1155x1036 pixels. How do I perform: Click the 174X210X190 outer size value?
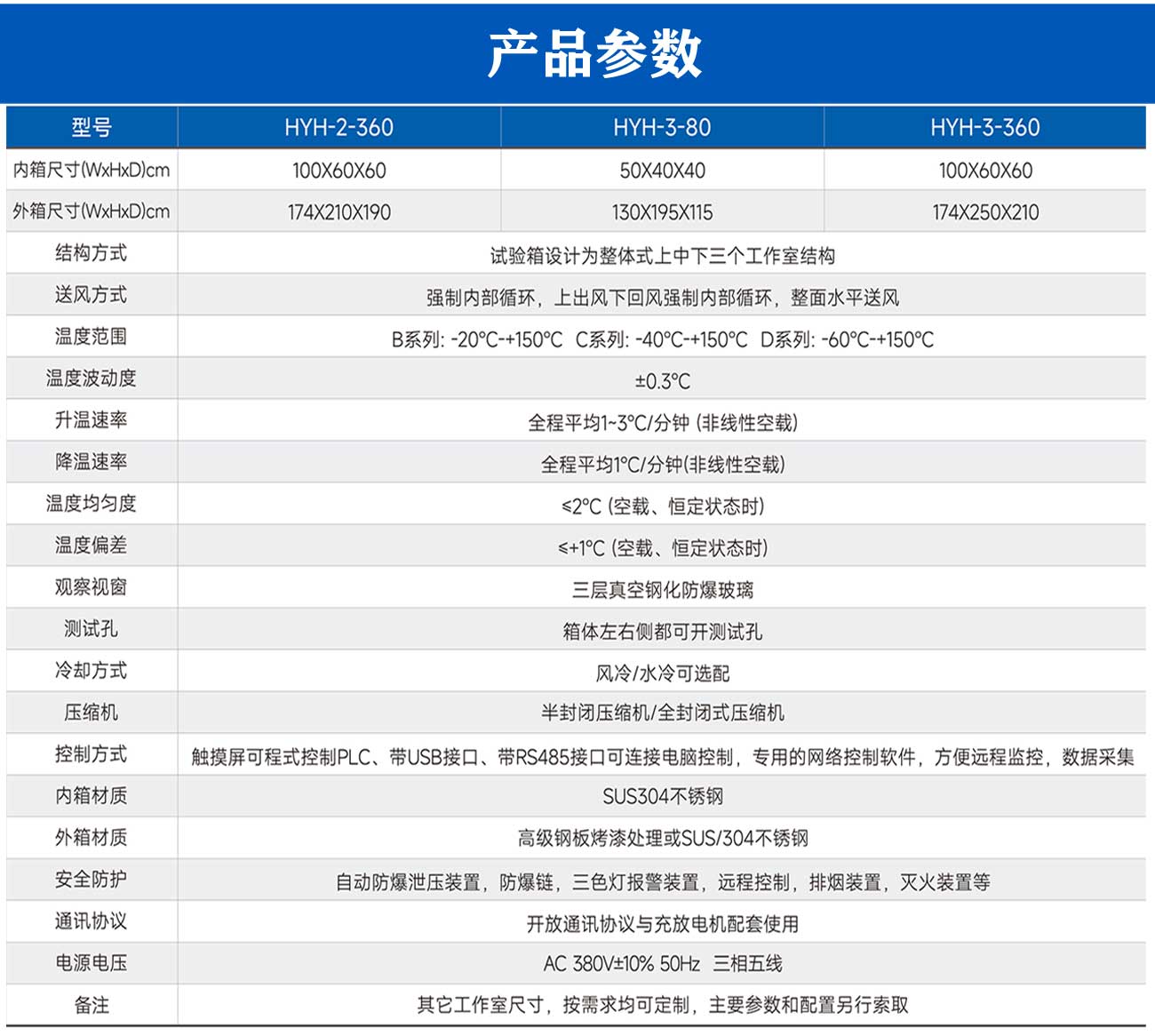click(339, 212)
